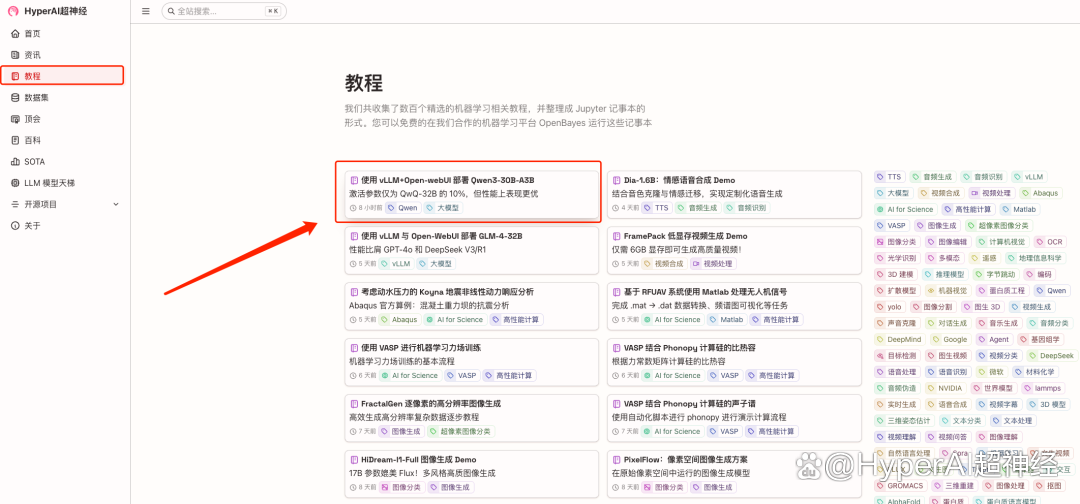The width and height of the screenshot is (1080, 504).
Task: Select the 3D 建模 tag in the tag cloud
Action: pos(895,274)
